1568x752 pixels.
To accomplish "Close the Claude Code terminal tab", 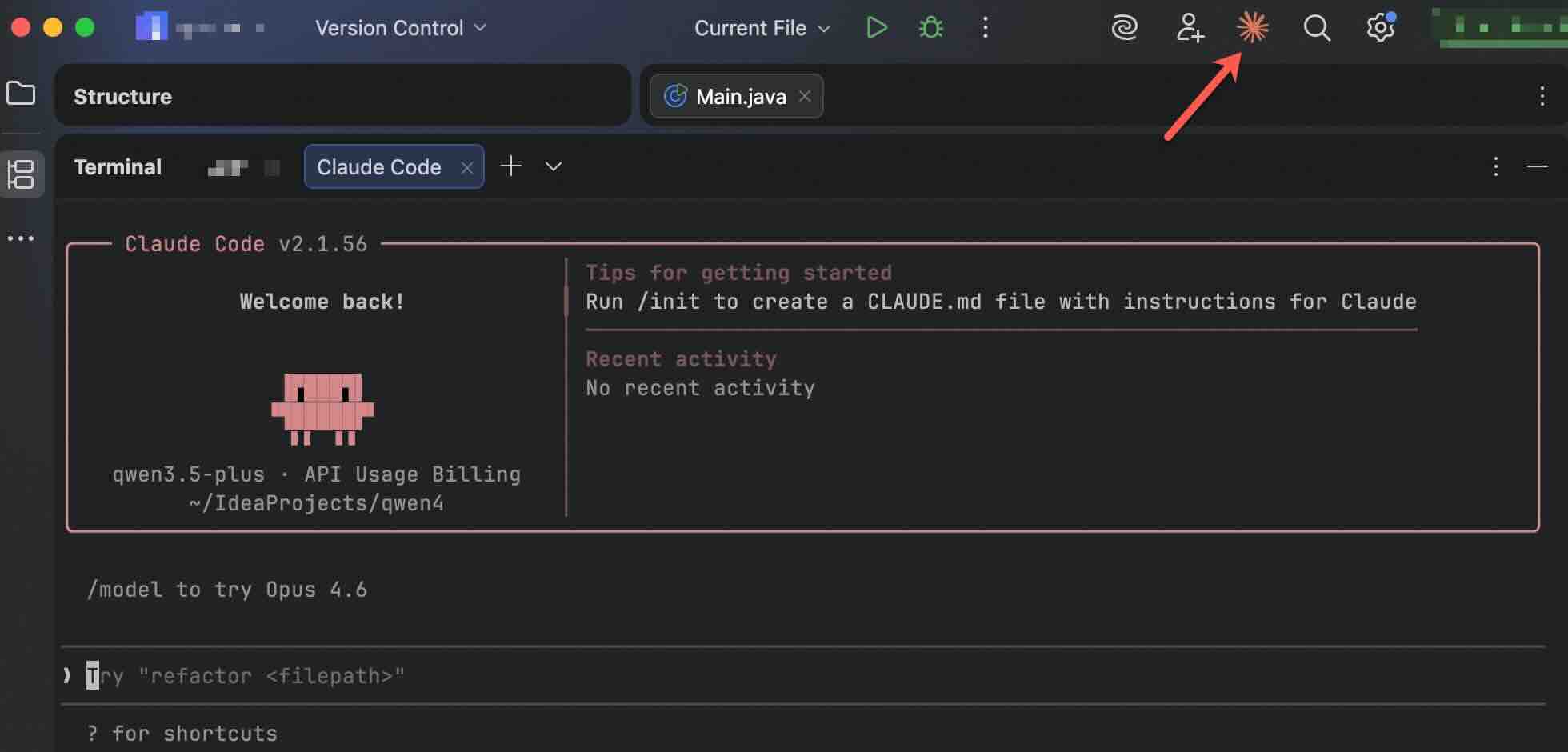I will [x=467, y=167].
